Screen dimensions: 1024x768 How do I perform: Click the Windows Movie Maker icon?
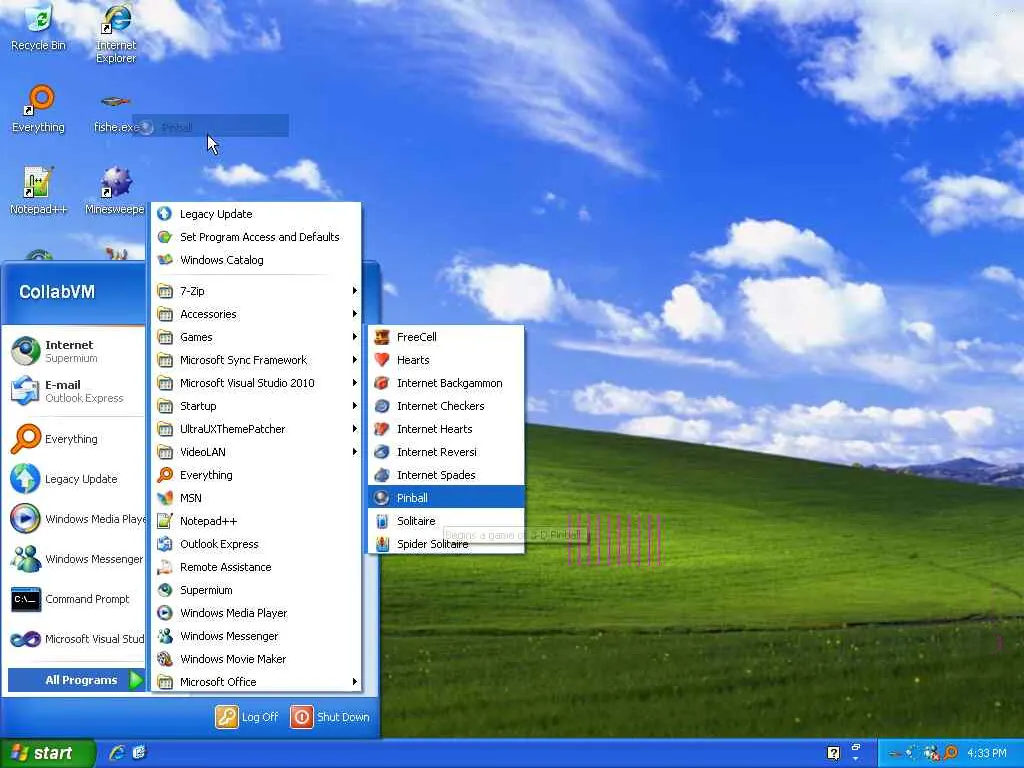click(x=165, y=658)
